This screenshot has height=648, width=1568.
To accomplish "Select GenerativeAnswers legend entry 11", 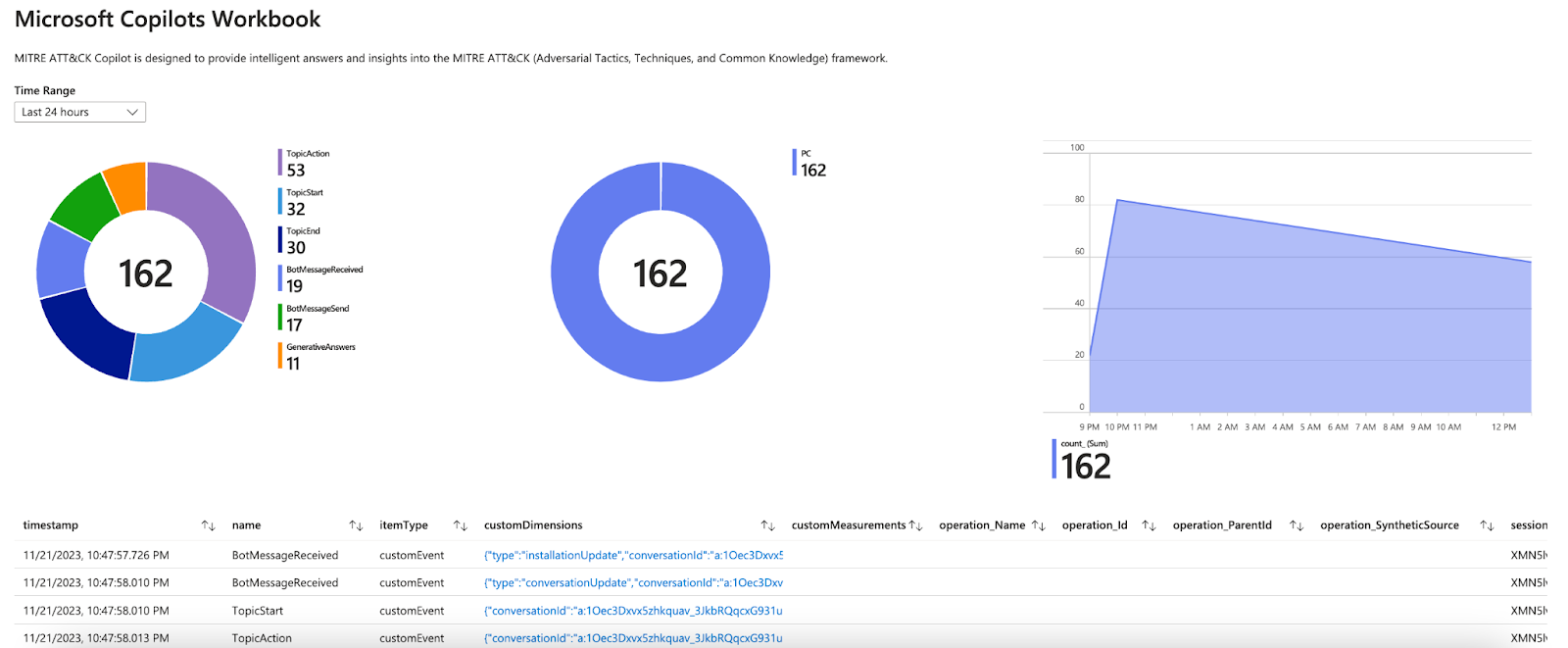I will [x=317, y=356].
